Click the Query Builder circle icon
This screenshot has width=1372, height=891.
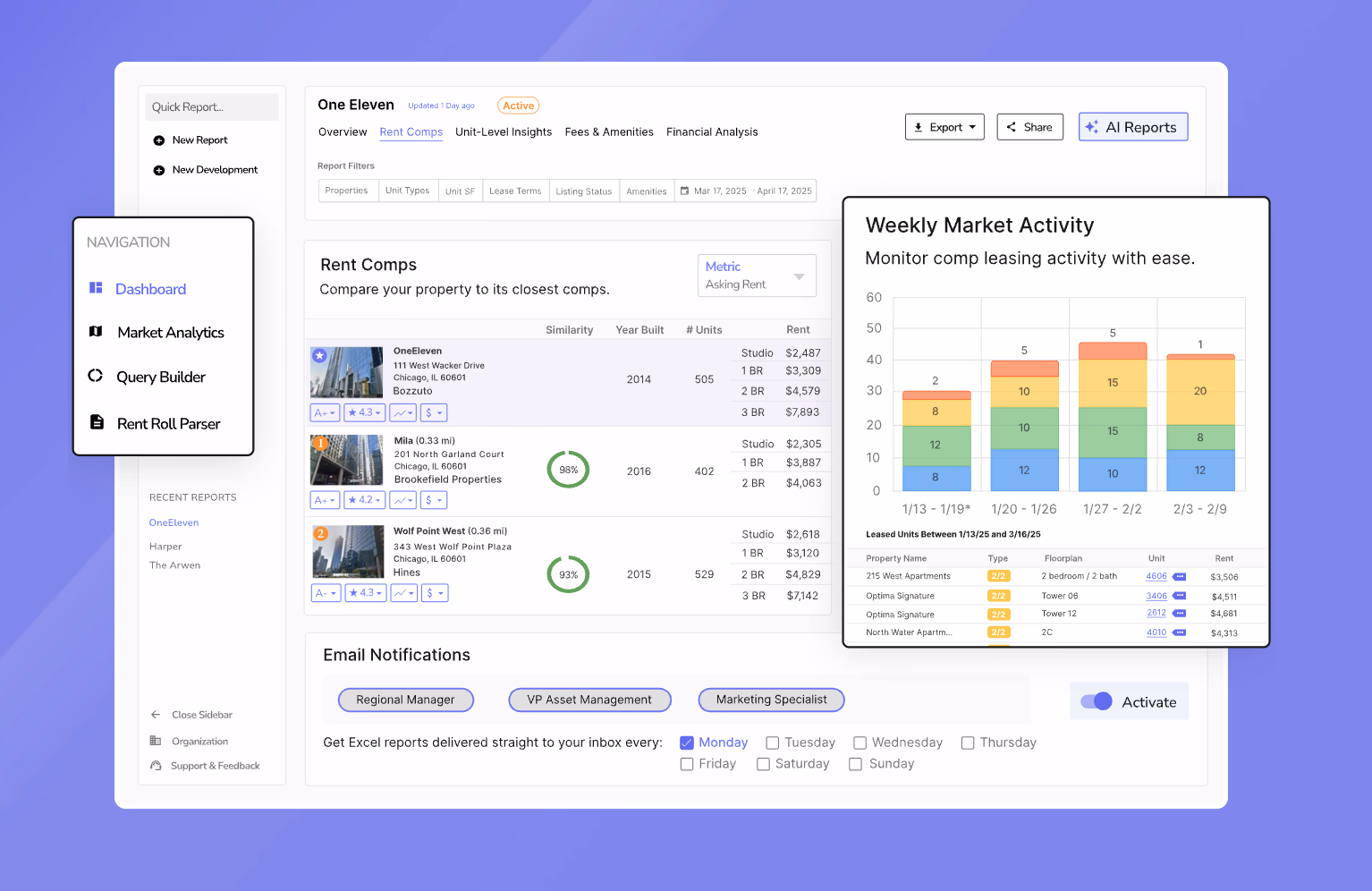(x=95, y=376)
